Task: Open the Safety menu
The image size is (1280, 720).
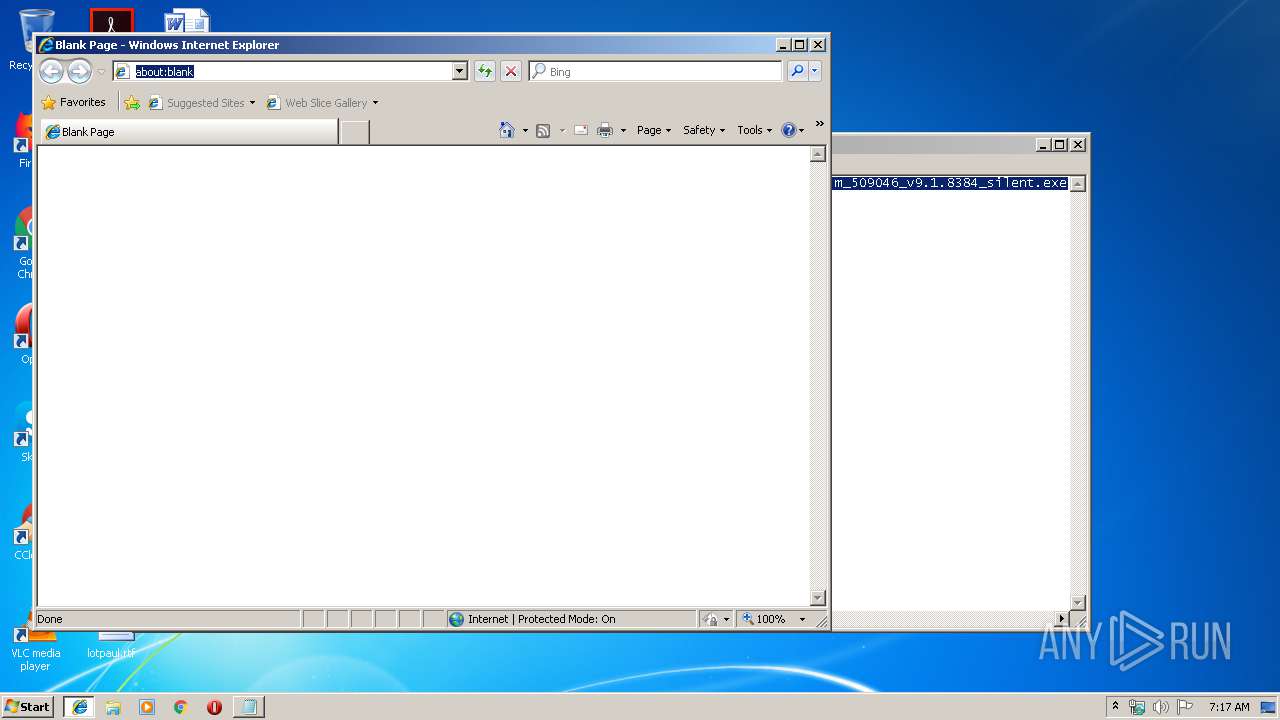Action: point(704,130)
